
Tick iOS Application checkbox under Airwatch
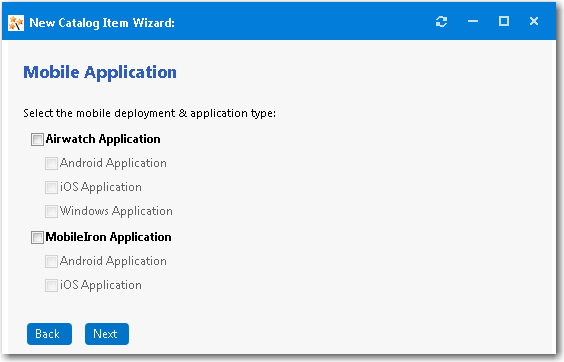[51, 187]
